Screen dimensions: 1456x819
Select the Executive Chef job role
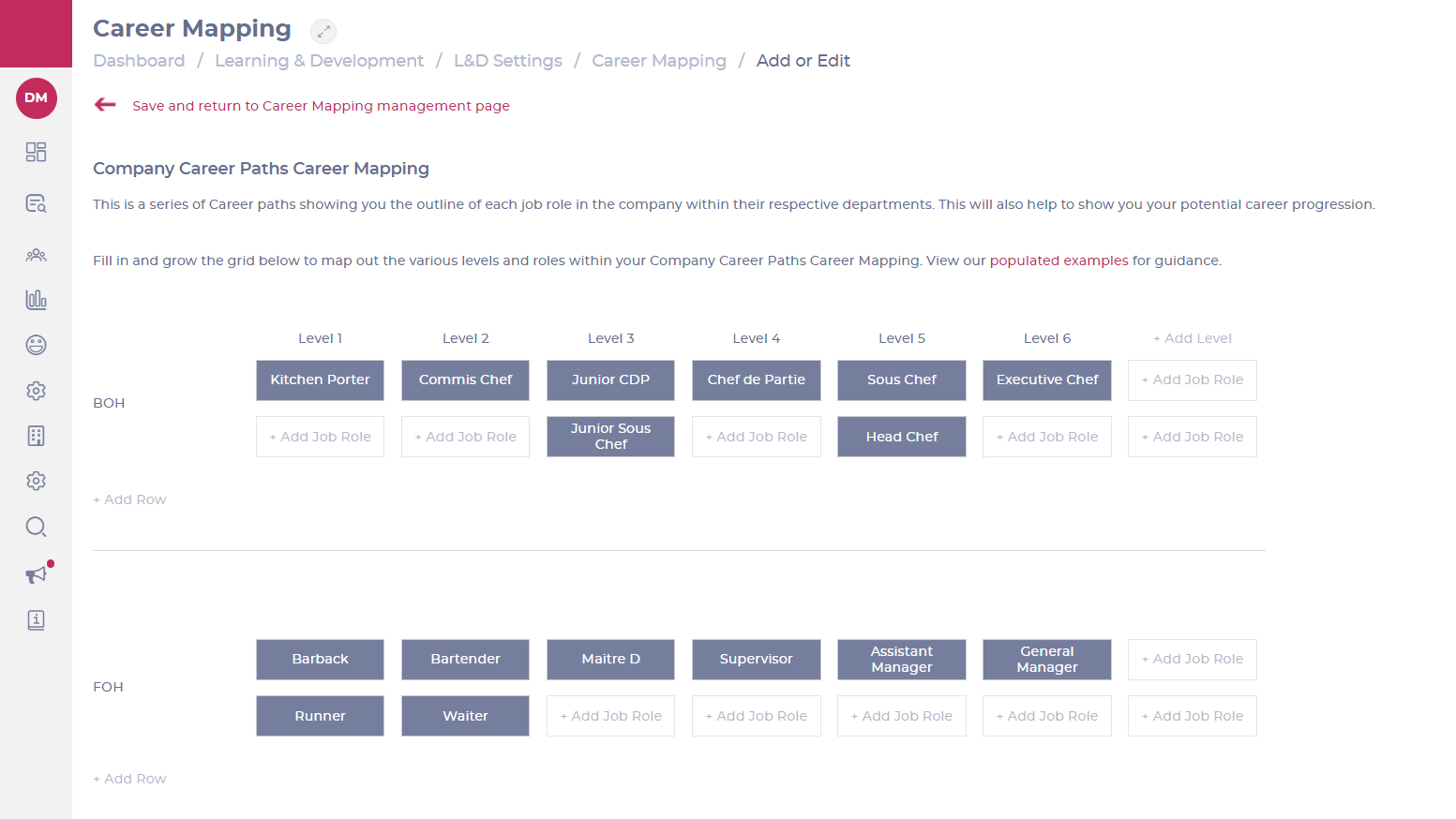[1046, 380]
